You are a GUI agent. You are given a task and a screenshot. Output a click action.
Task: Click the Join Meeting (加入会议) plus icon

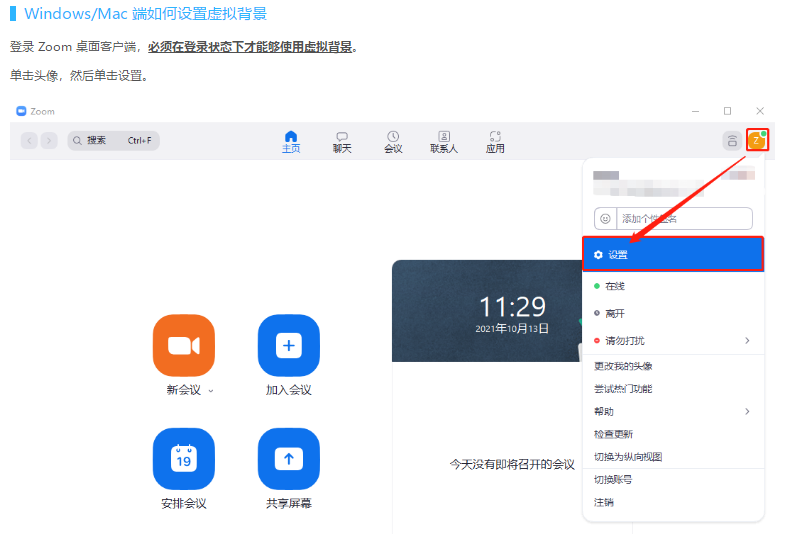pos(289,346)
